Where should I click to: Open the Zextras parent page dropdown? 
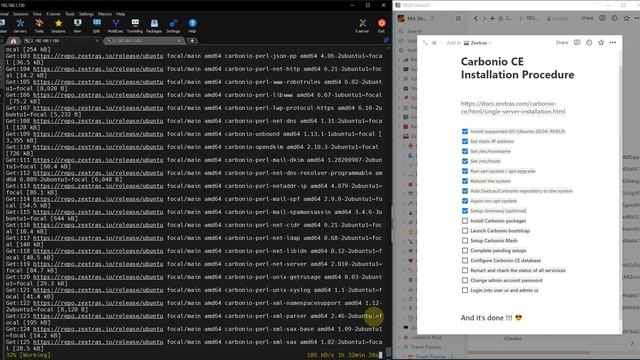pyautogui.click(x=478, y=43)
